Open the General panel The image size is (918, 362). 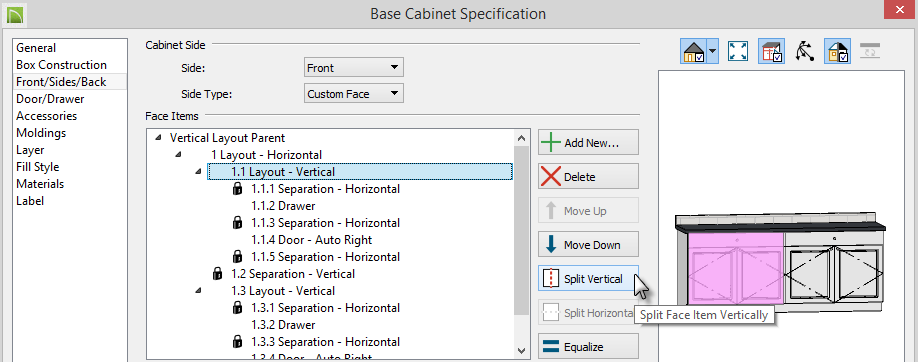click(36, 48)
